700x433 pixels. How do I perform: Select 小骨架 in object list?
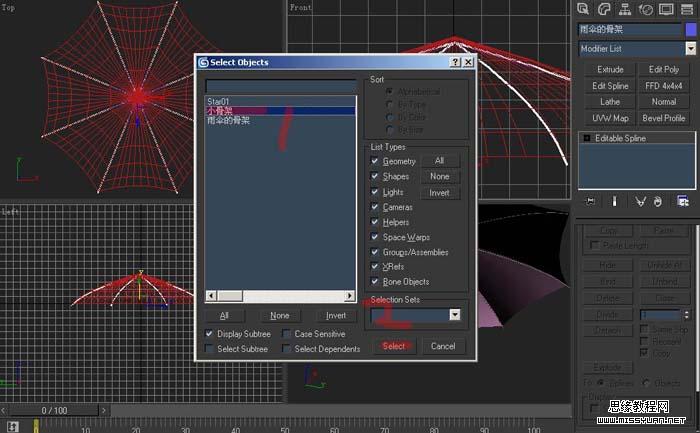click(x=280, y=111)
